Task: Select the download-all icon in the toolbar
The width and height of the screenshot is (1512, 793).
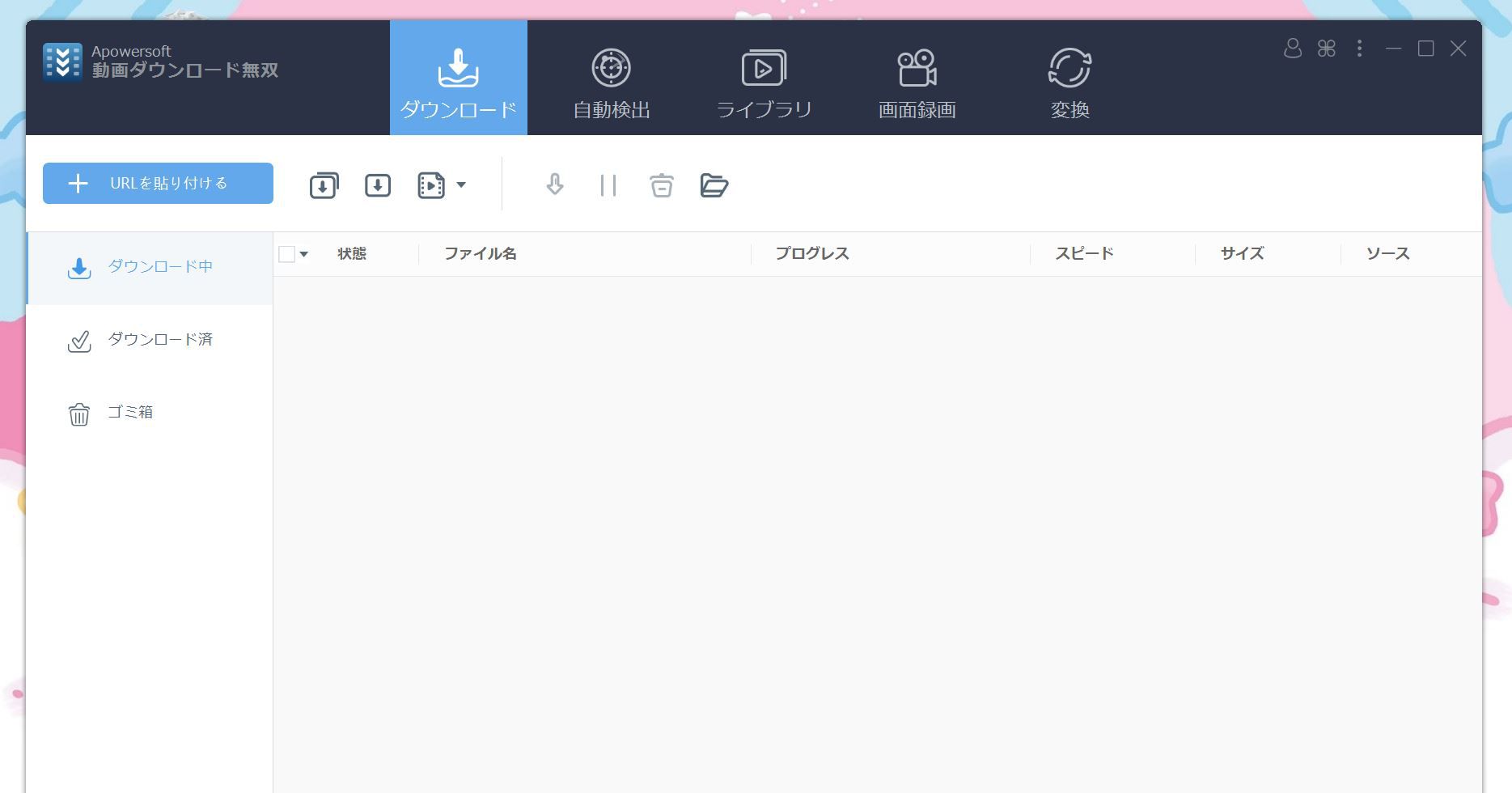Action: tap(323, 184)
